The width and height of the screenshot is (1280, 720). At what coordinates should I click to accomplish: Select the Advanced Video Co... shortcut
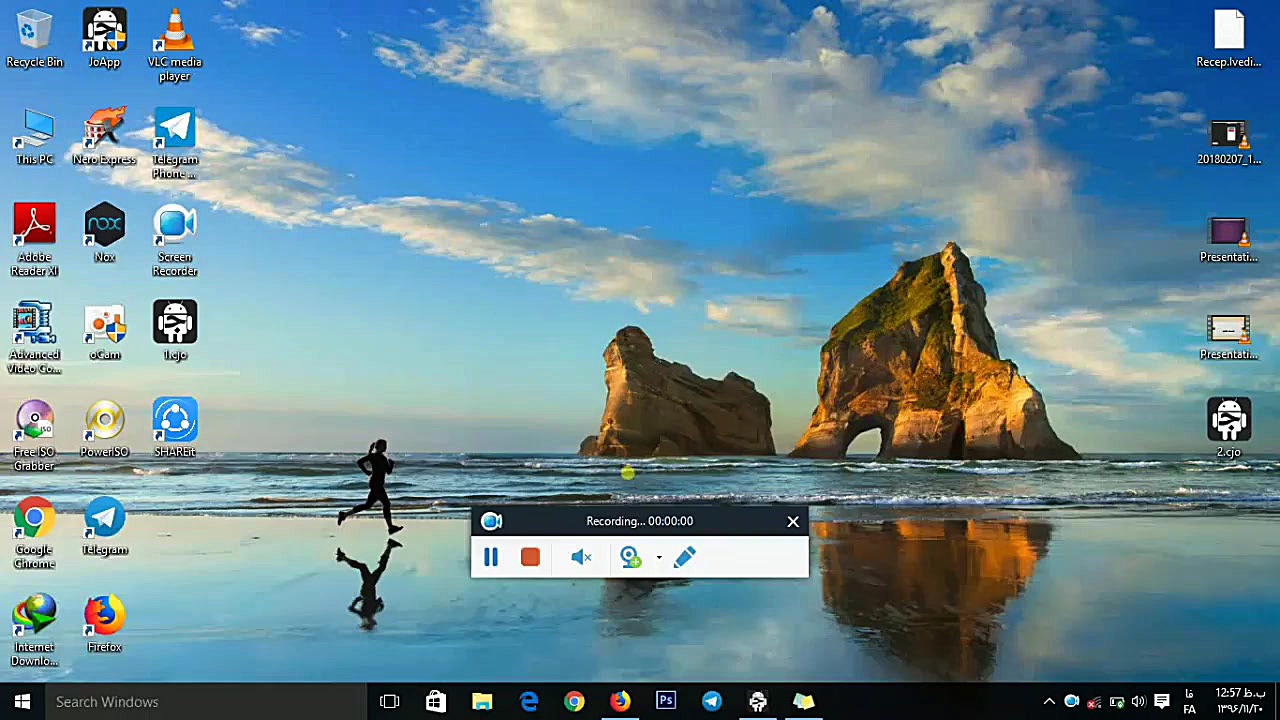pyautogui.click(x=34, y=338)
